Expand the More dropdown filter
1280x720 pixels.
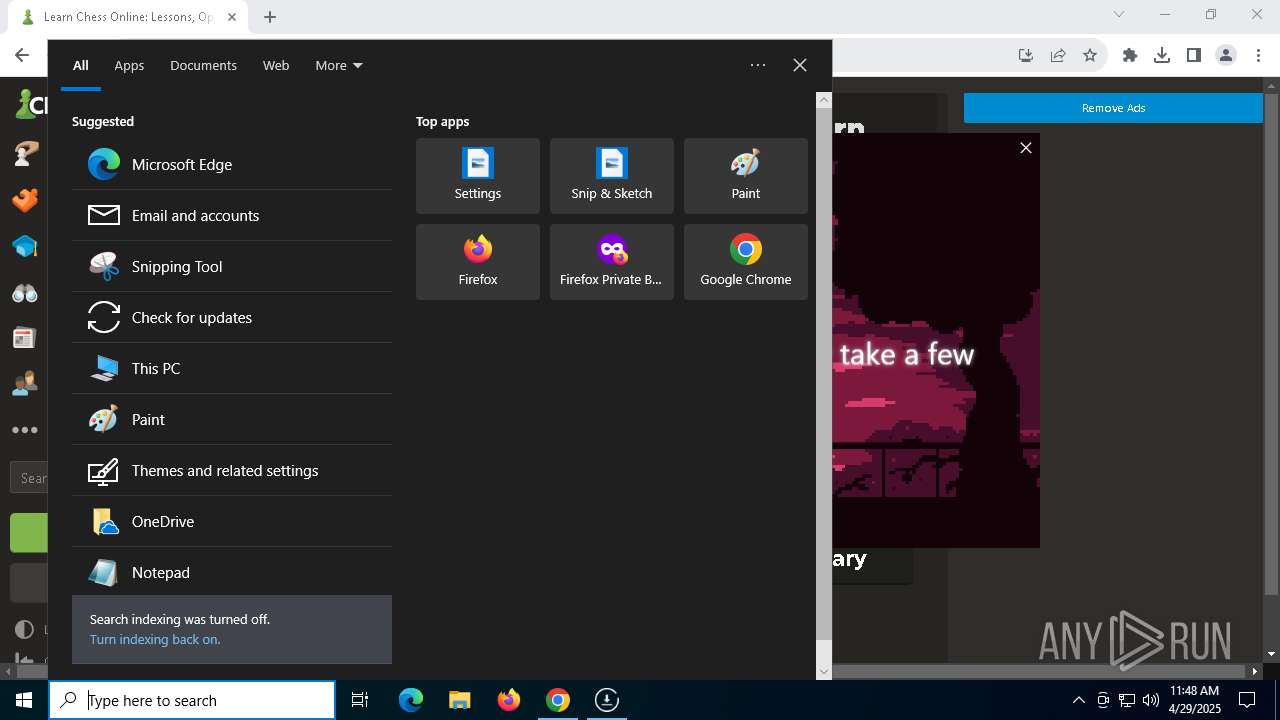pos(338,65)
